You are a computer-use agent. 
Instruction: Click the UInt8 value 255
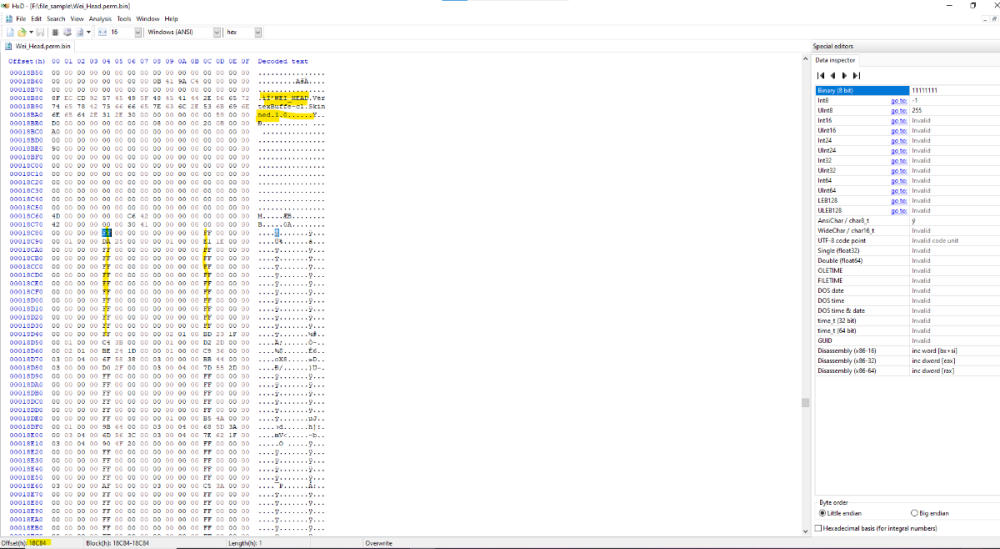[916, 110]
